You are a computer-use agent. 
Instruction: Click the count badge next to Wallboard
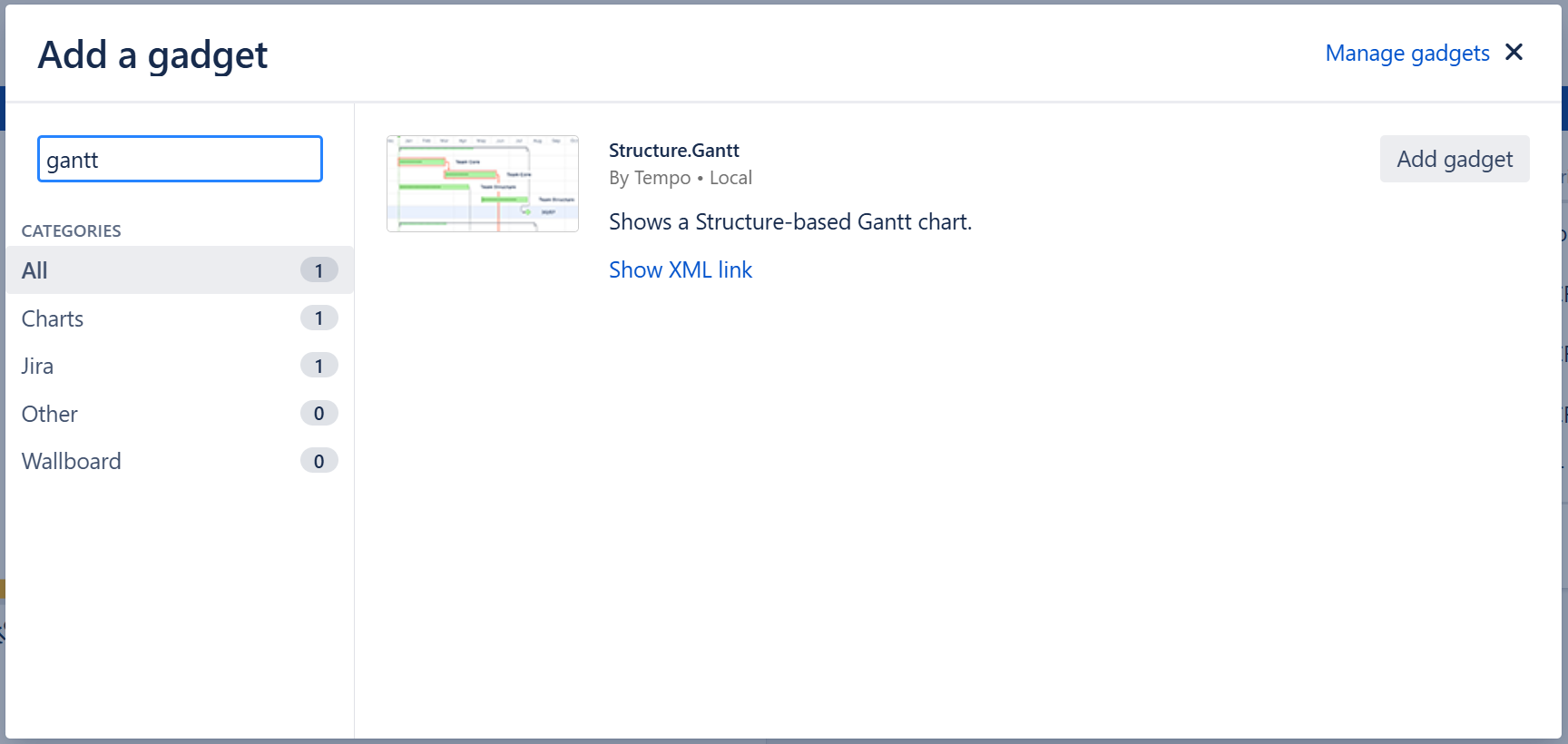coord(318,461)
